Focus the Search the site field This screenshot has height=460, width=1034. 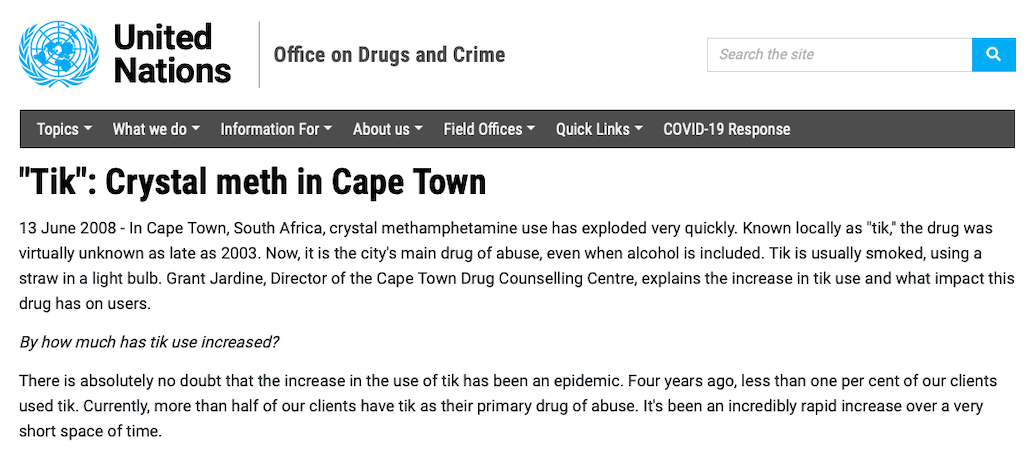[x=839, y=54]
